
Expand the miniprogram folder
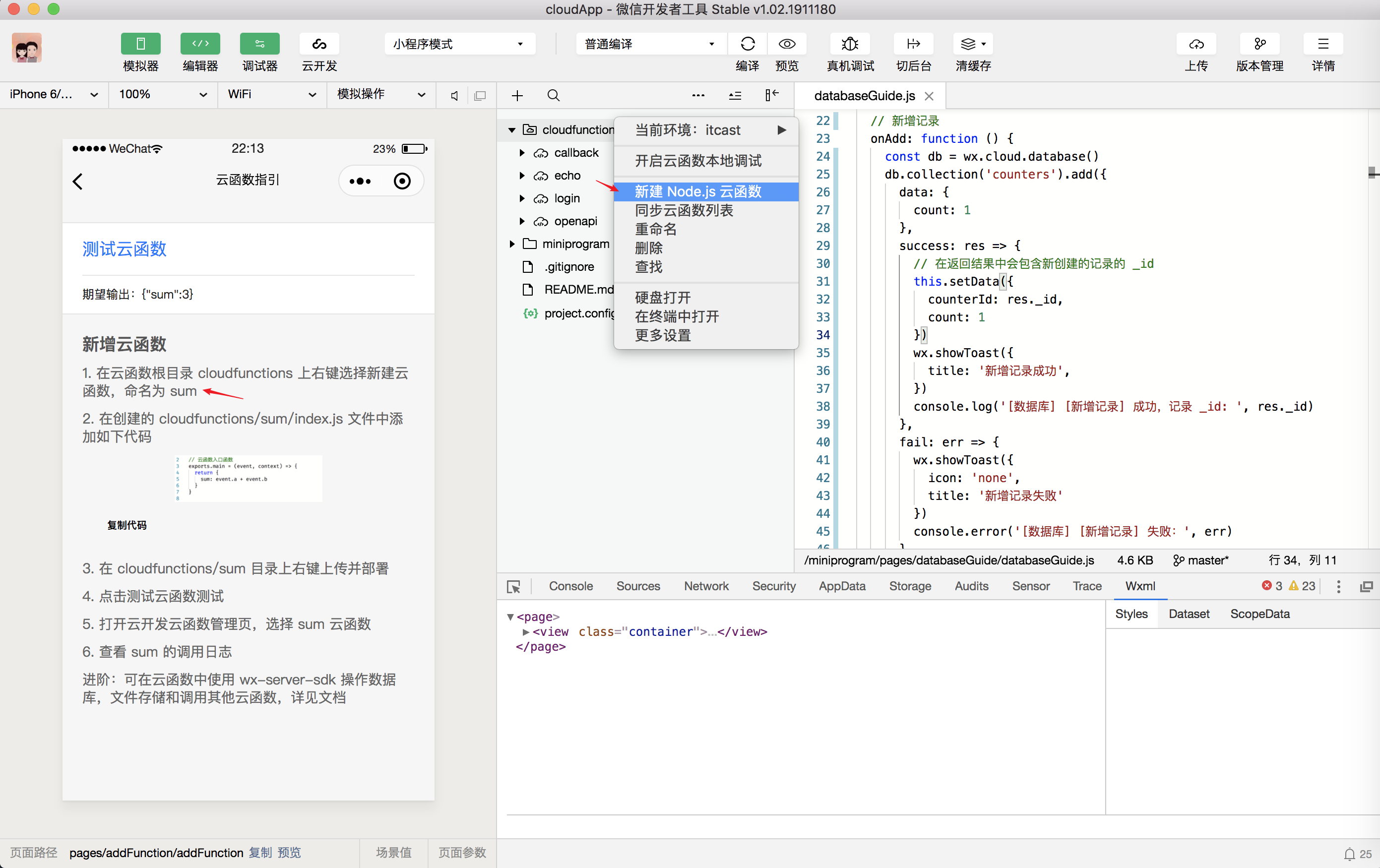(512, 244)
